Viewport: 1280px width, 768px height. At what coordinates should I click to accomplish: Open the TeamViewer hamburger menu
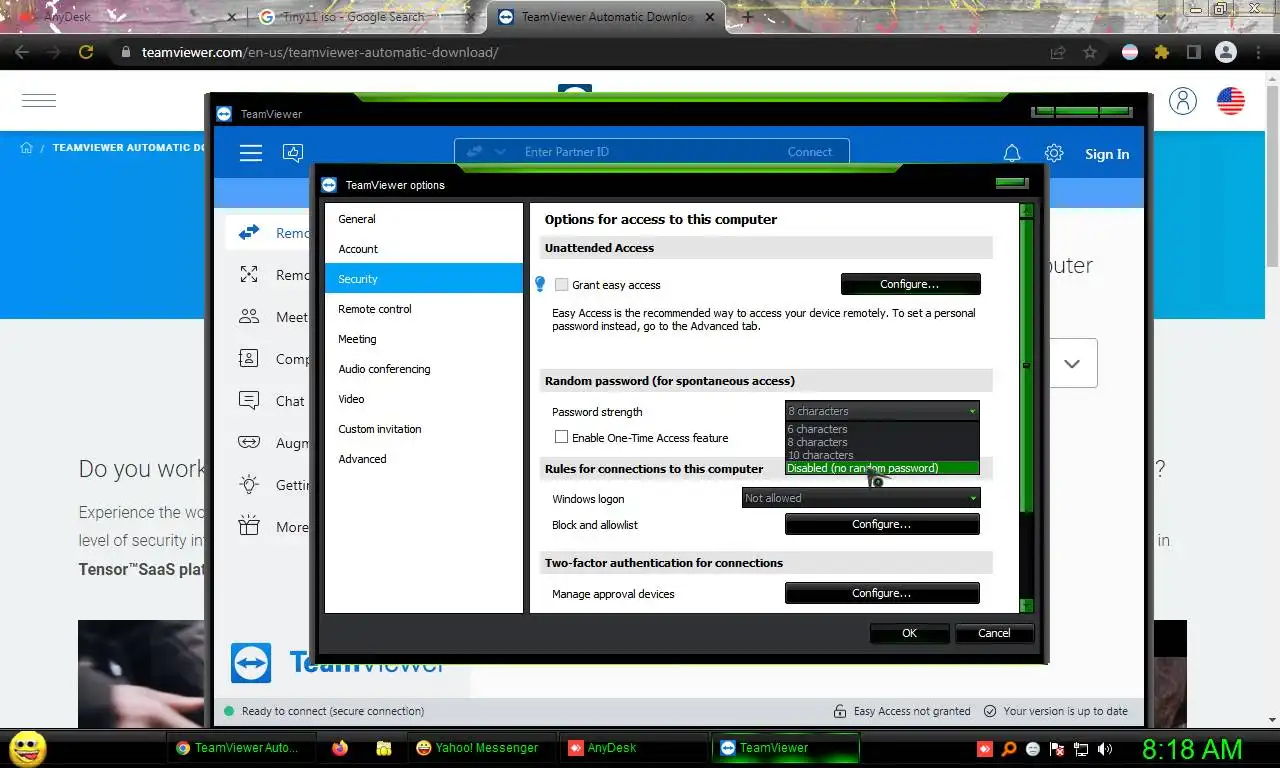[x=251, y=153]
